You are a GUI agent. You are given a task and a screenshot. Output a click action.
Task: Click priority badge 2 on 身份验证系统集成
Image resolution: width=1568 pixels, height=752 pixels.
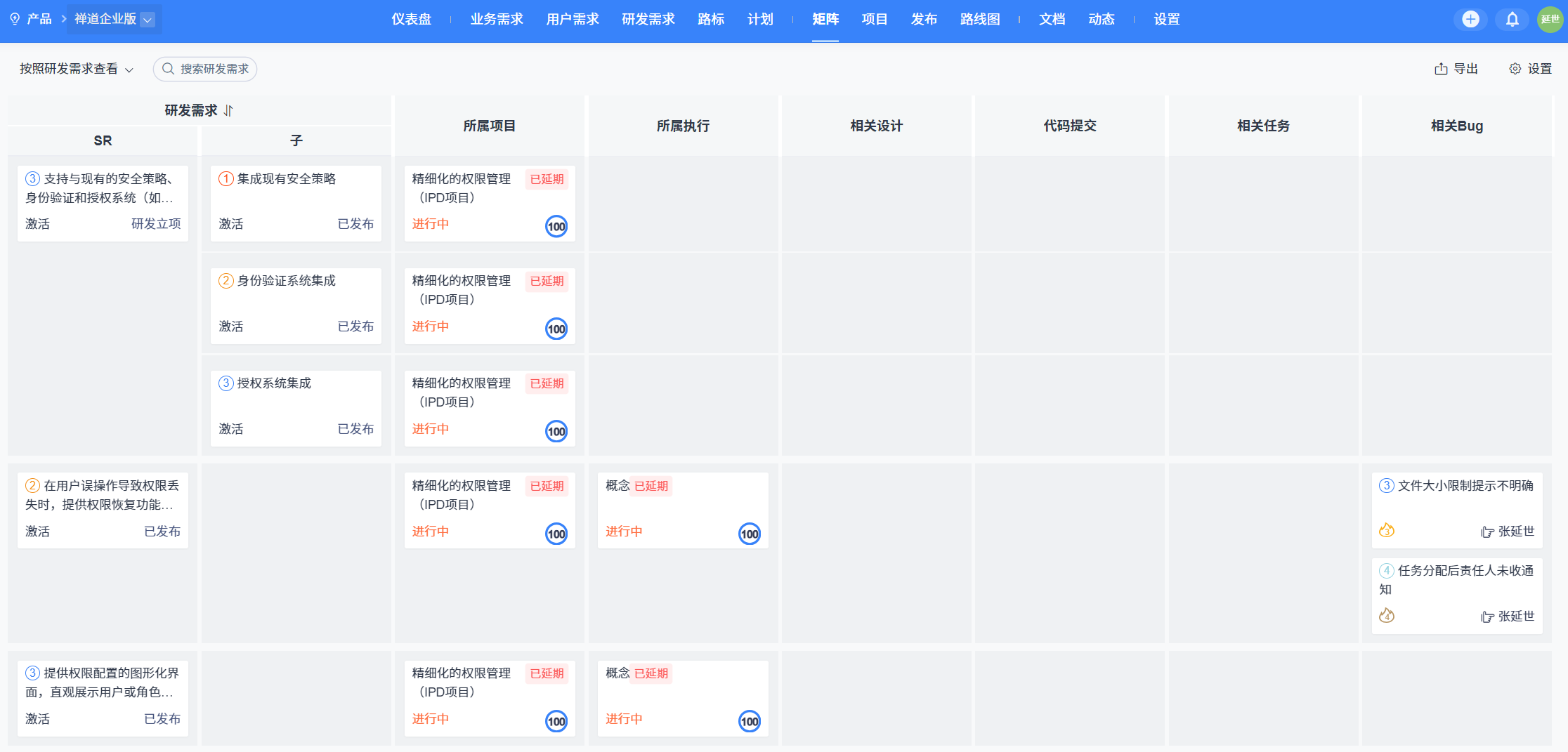pos(226,281)
